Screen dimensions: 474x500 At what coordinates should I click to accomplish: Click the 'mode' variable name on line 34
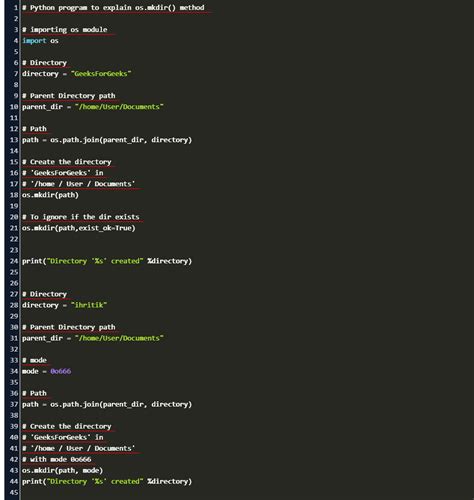tap(30, 371)
